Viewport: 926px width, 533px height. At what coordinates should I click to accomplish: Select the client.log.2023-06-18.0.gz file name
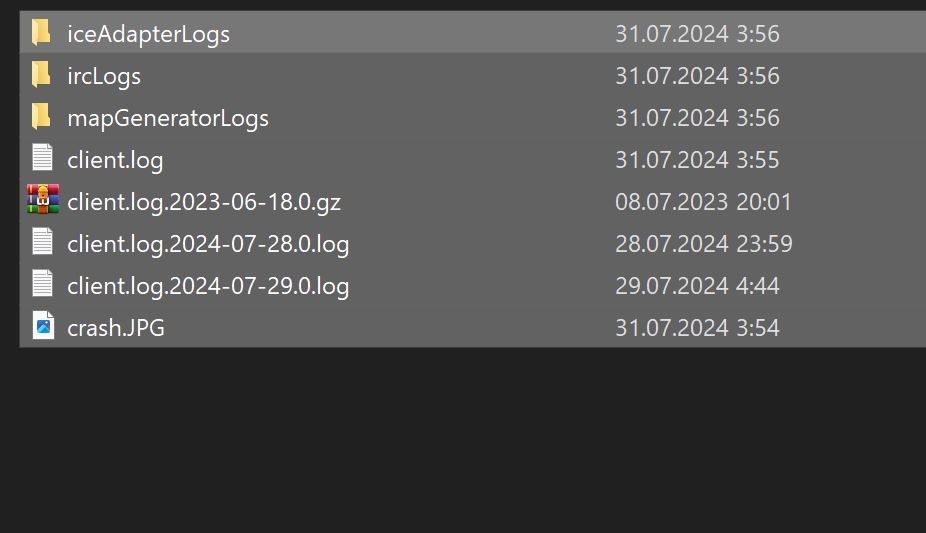click(204, 202)
